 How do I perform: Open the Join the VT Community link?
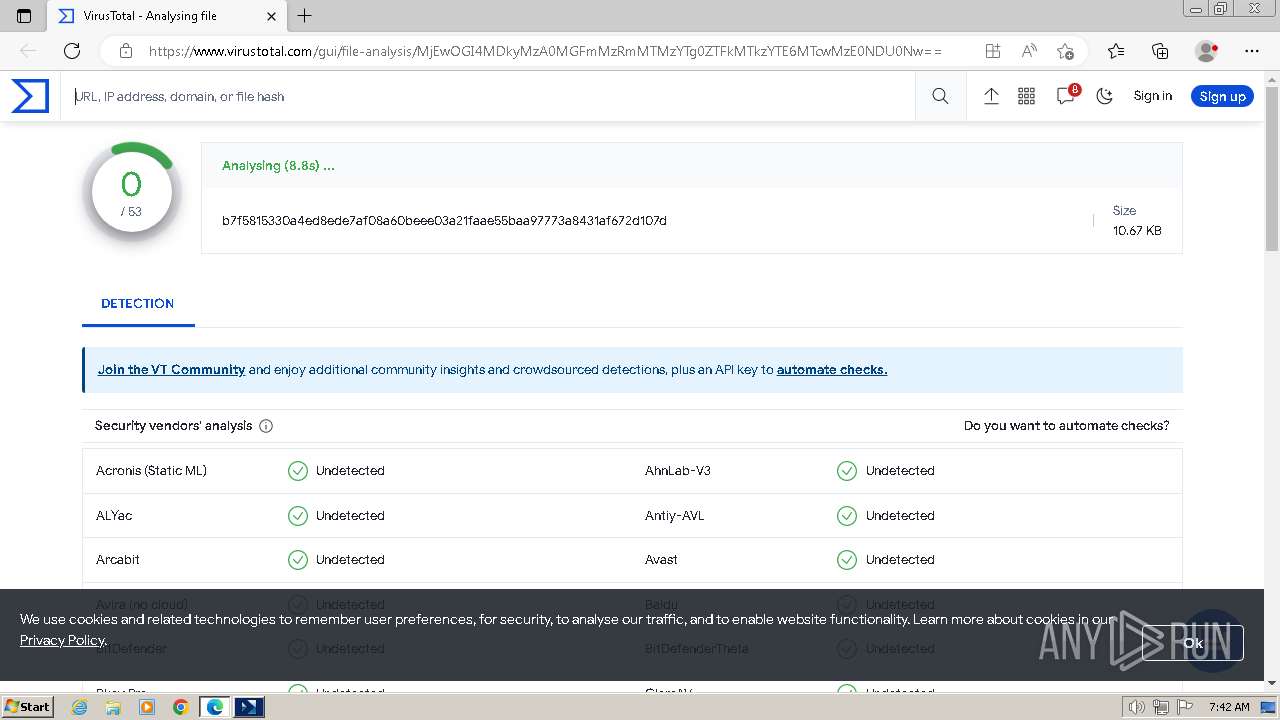[171, 369]
